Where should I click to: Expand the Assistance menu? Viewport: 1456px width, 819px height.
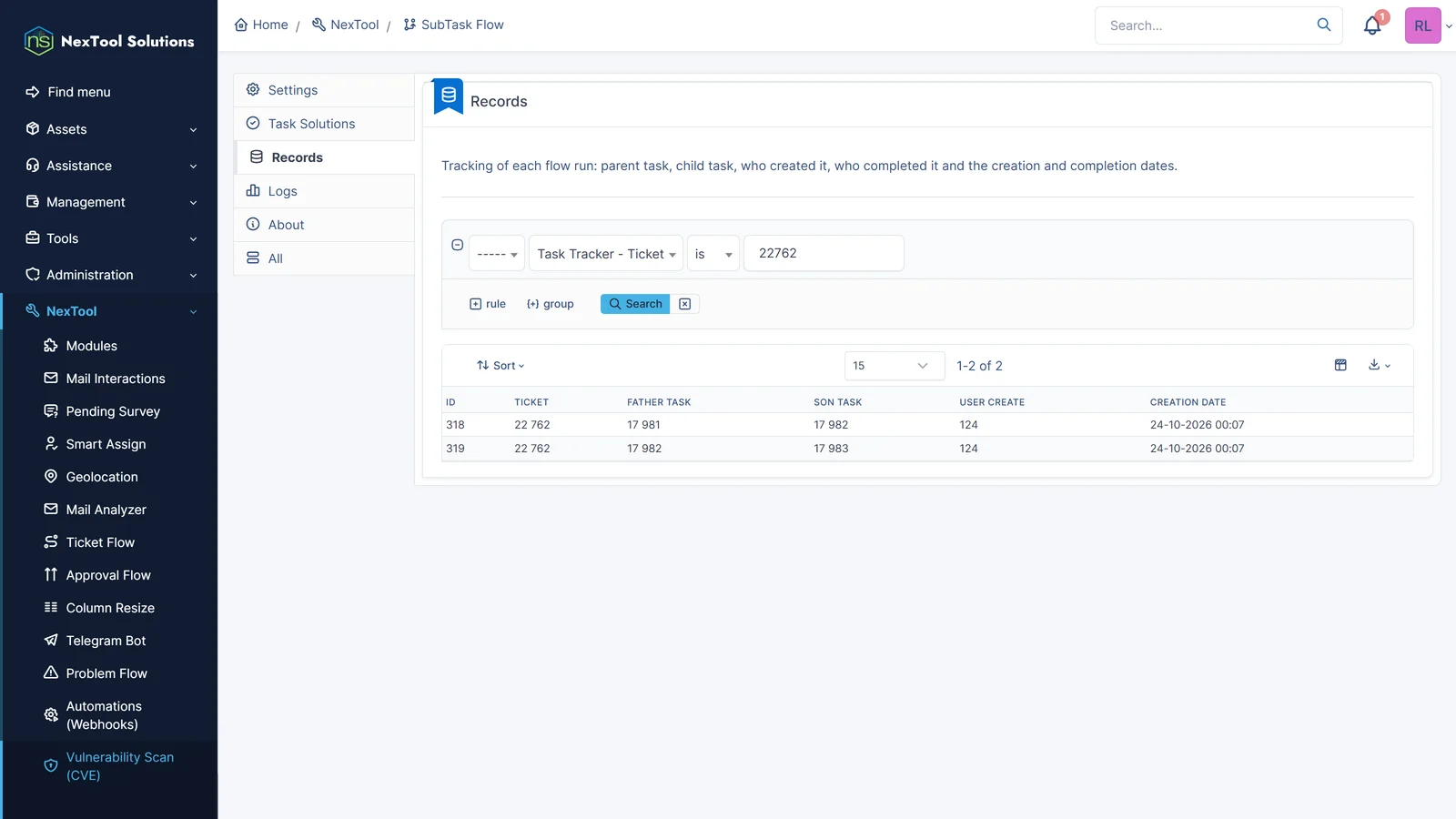click(111, 166)
